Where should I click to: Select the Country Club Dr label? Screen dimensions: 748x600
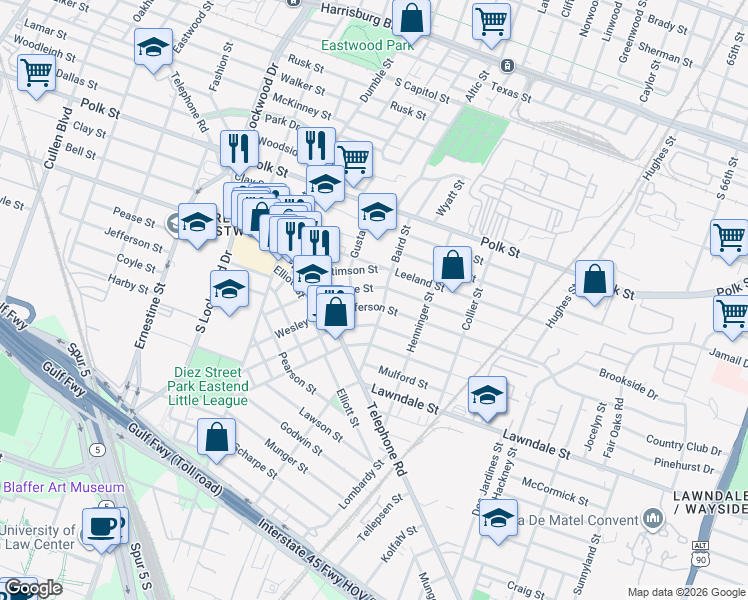[x=684, y=445]
